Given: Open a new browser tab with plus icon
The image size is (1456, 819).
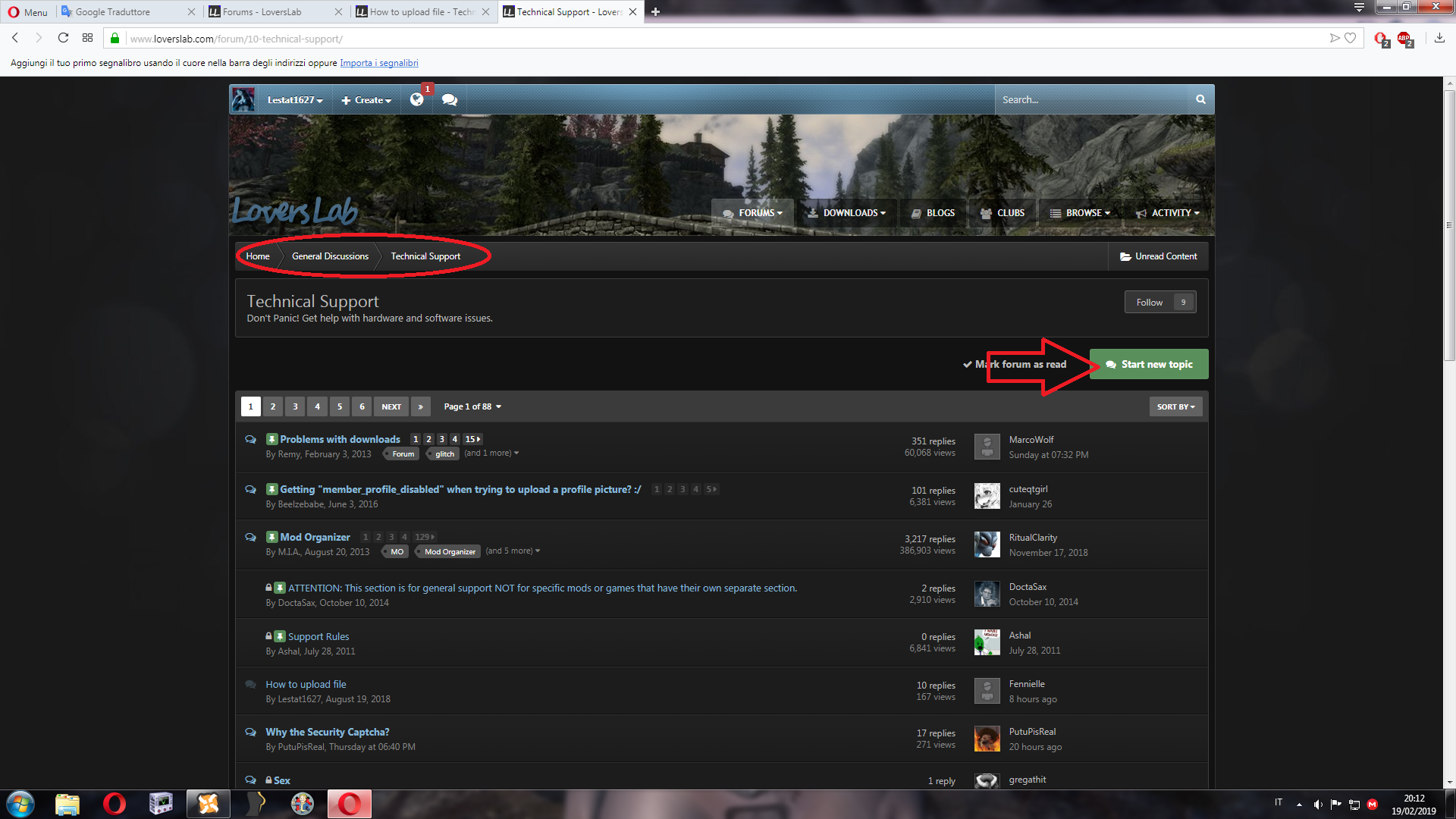Looking at the screenshot, I should point(655,11).
